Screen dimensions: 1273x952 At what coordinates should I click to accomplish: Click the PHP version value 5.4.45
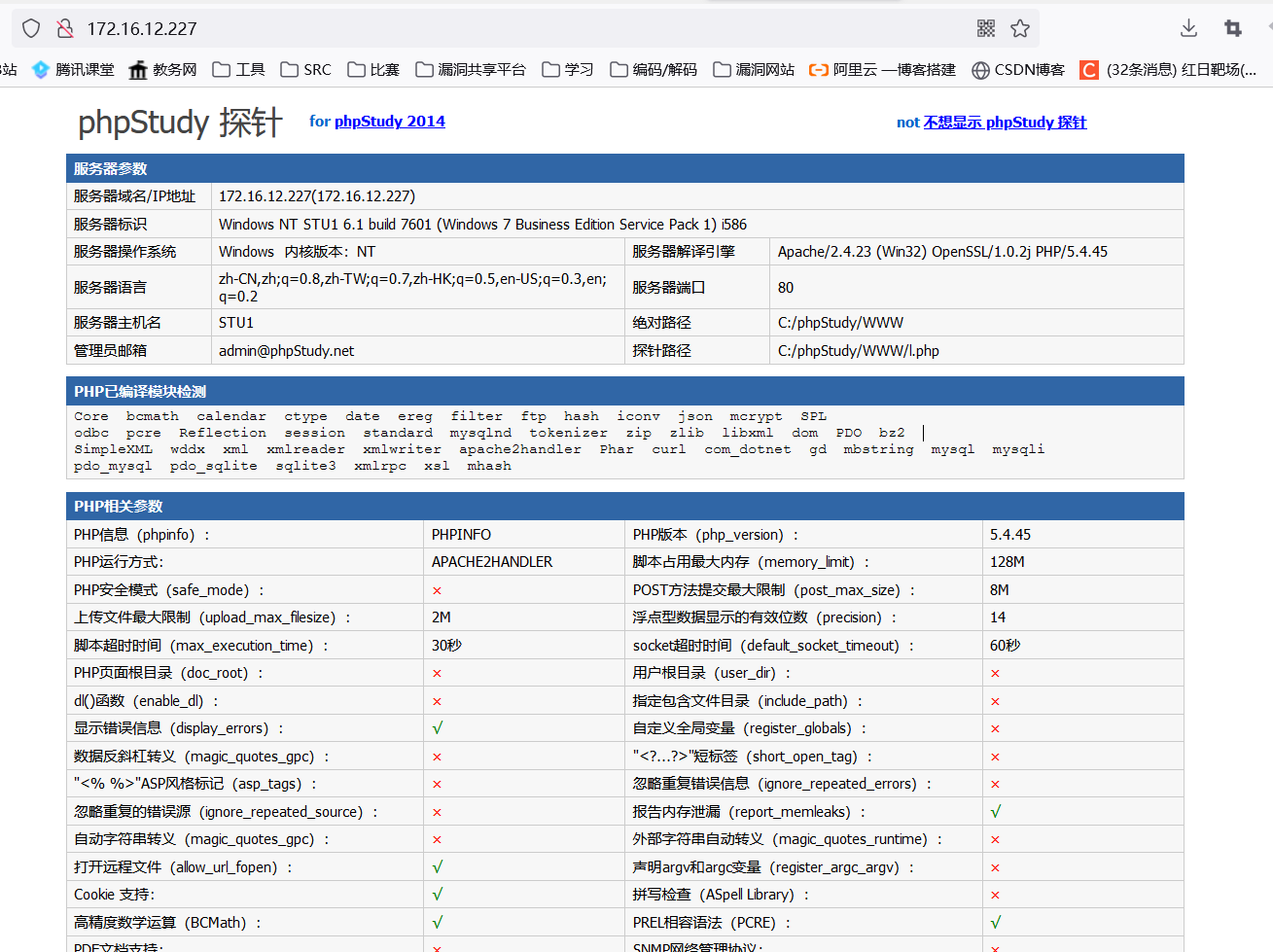[1010, 534]
